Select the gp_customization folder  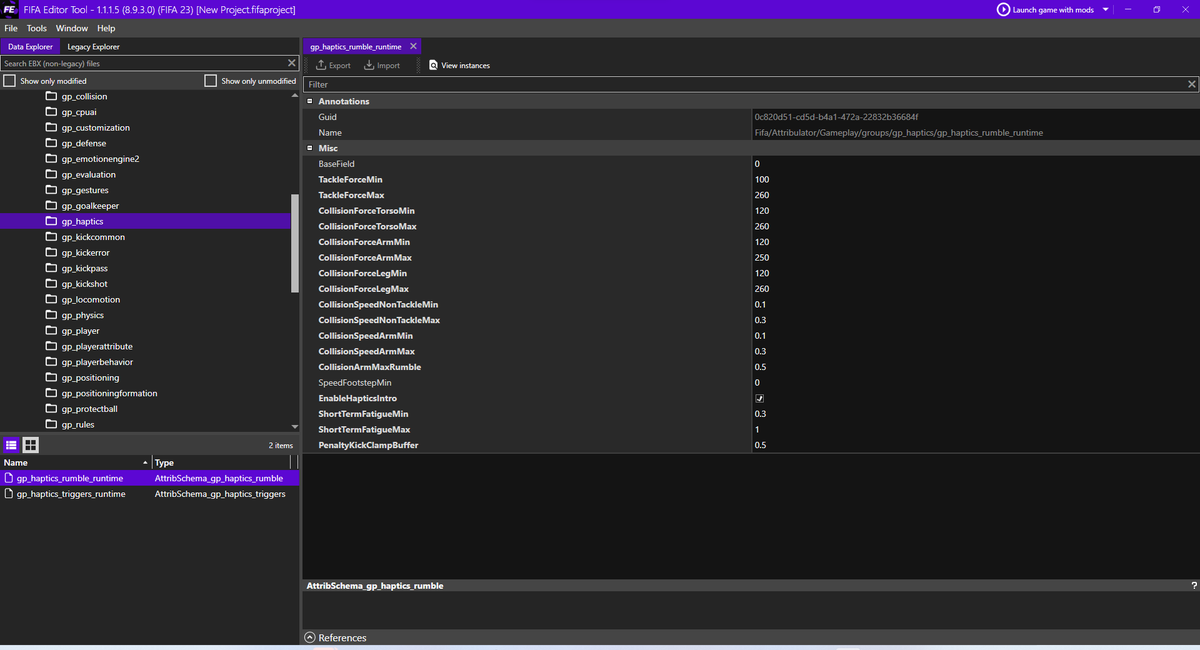(95, 128)
